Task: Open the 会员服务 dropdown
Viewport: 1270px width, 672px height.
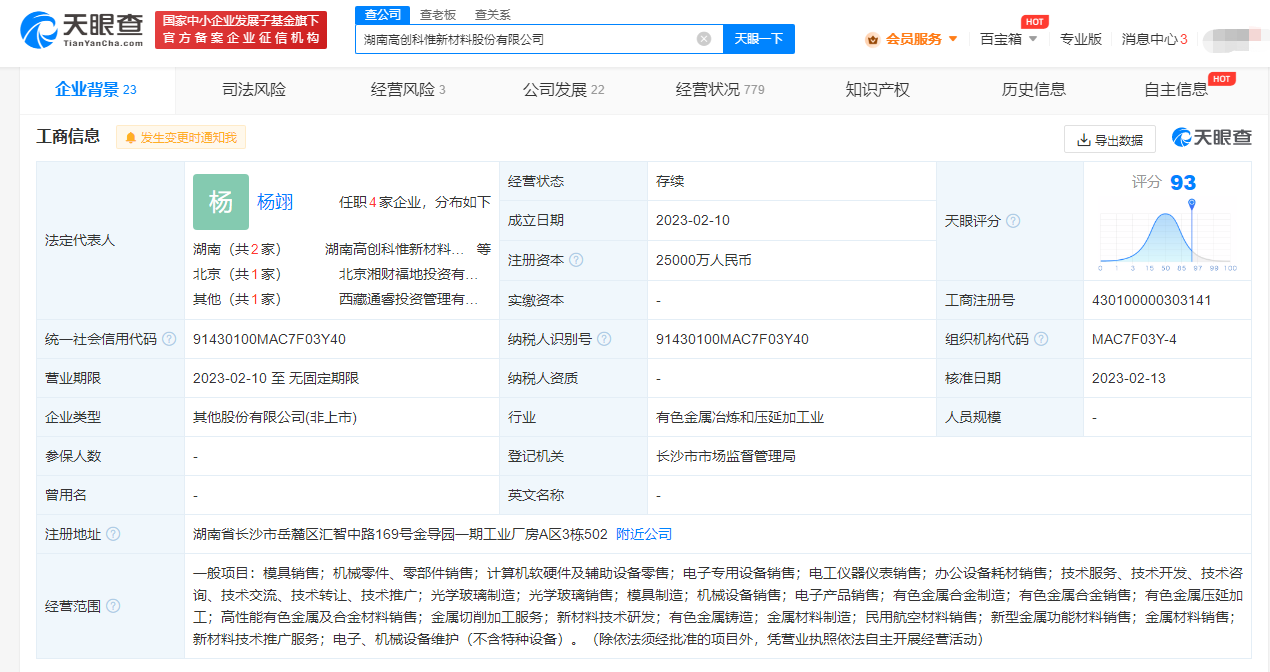Action: 911,39
